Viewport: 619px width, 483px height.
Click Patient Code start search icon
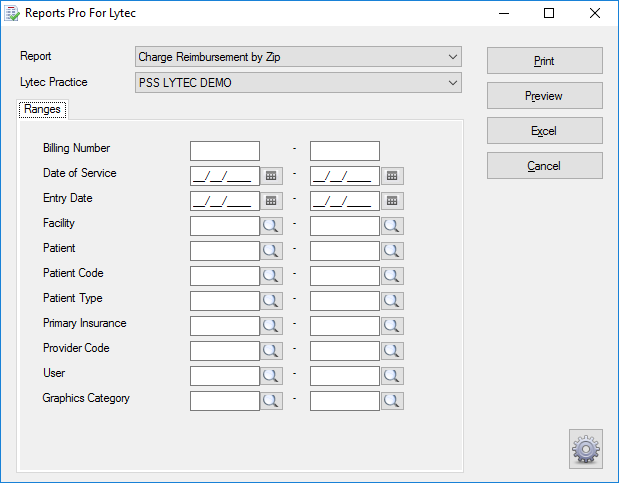(271, 276)
